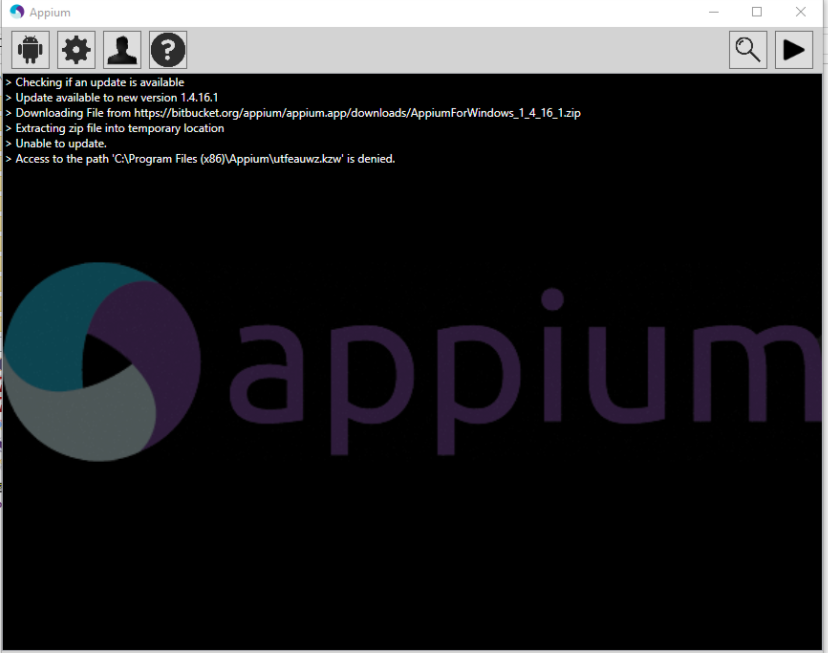Close the Appium window
This screenshot has height=653, width=828.
click(801, 12)
